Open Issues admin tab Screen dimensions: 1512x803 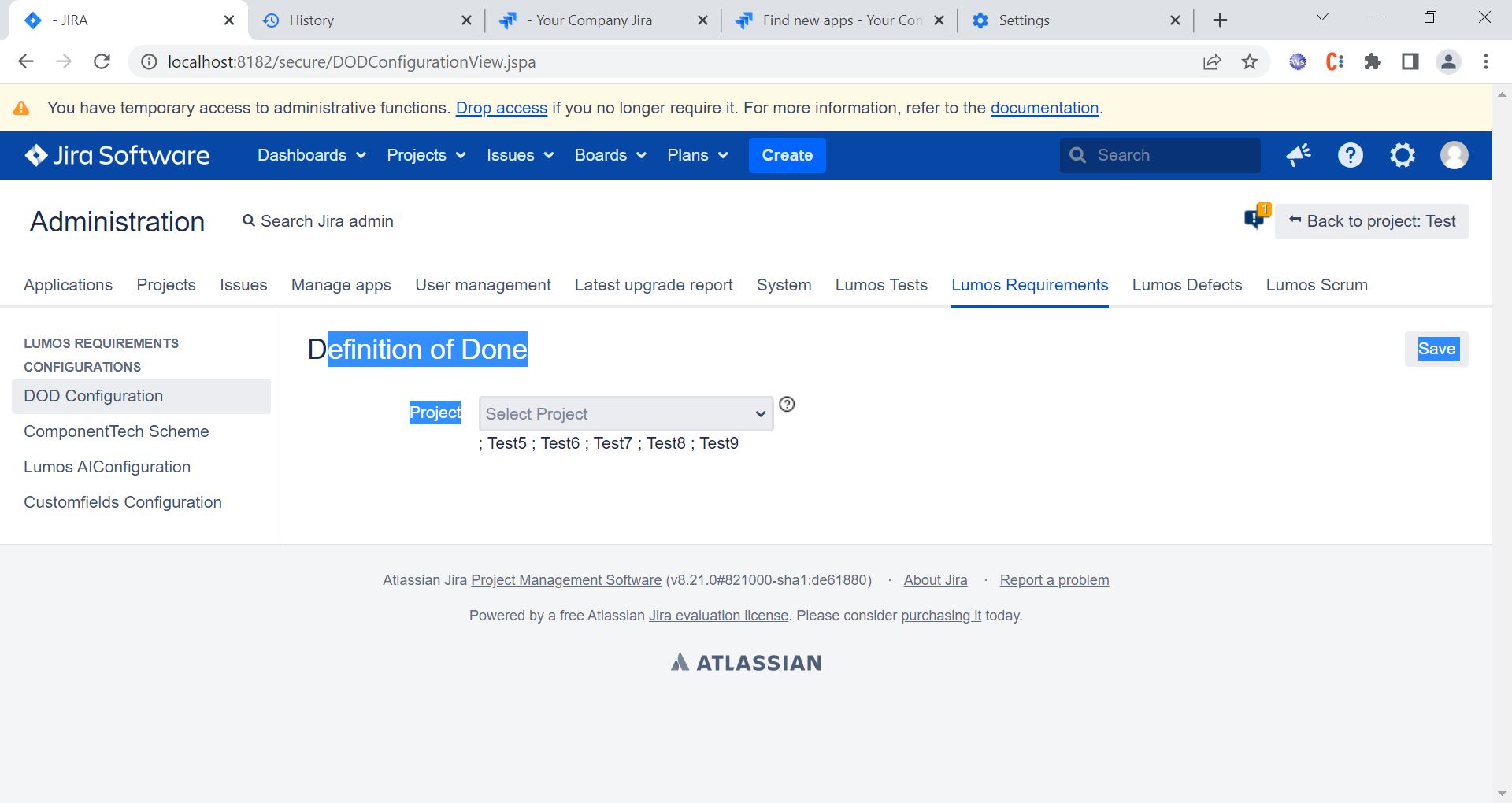click(x=243, y=285)
